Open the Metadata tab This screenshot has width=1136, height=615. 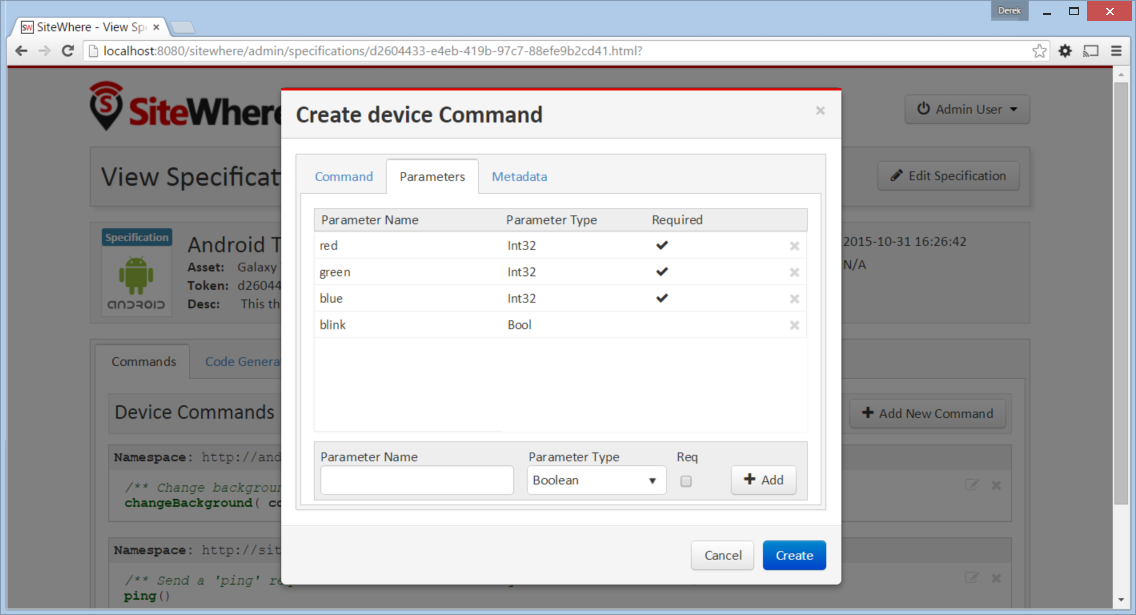tap(519, 177)
